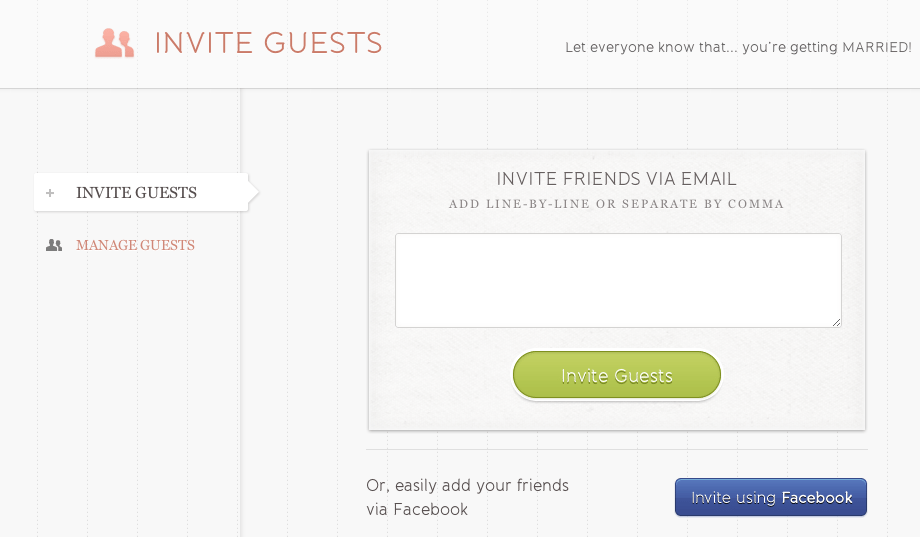Click the green Invite Guests button

click(x=617, y=375)
